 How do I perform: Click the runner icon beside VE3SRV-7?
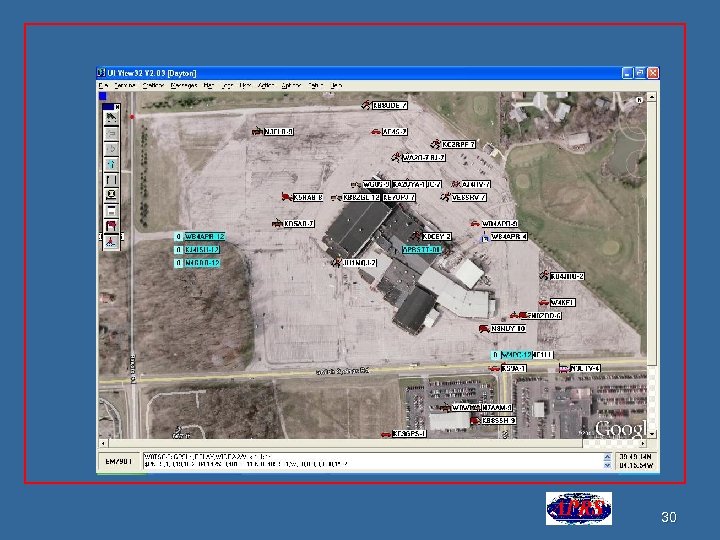445,197
